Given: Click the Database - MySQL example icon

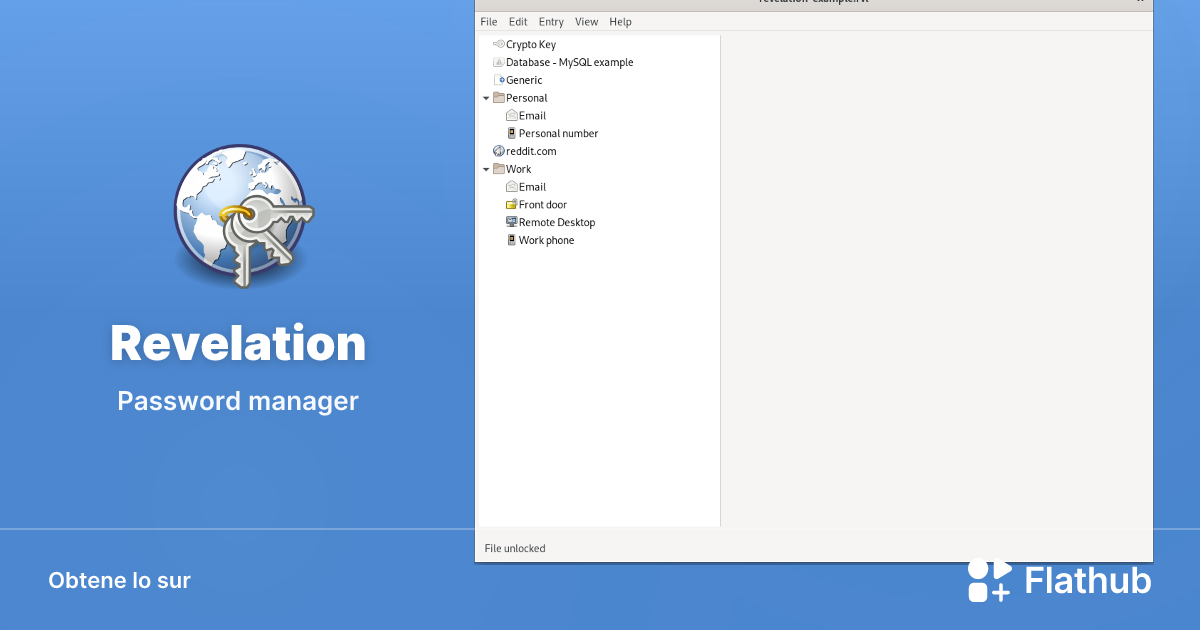Looking at the screenshot, I should [497, 62].
